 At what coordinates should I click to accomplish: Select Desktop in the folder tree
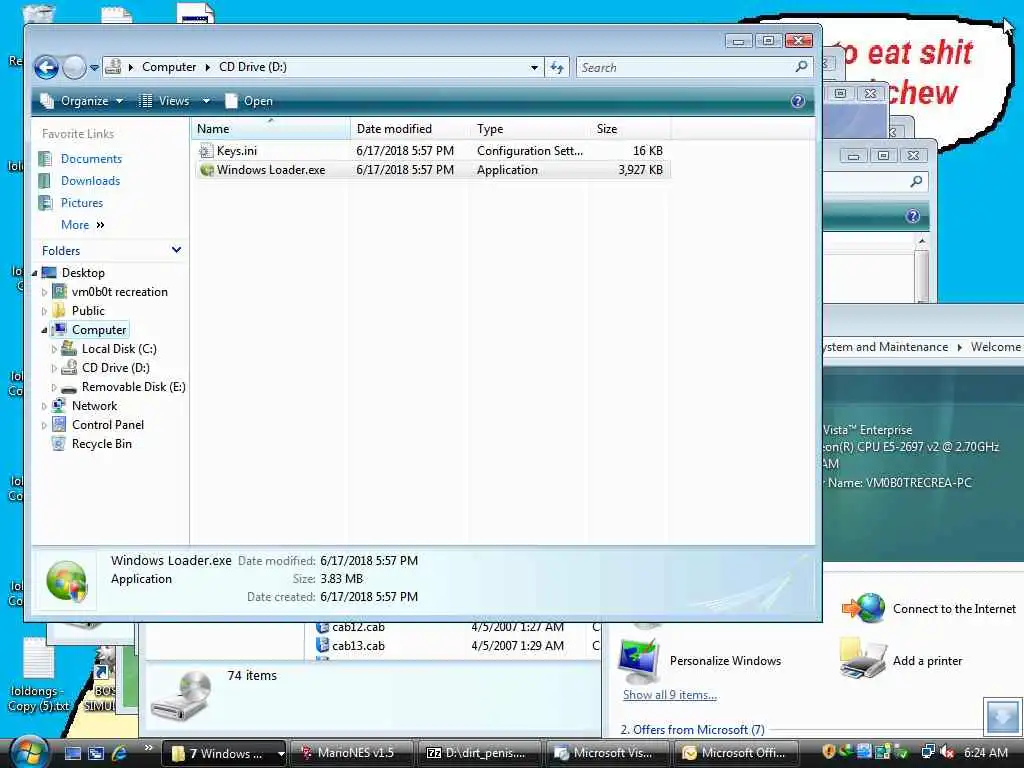pyautogui.click(x=83, y=273)
